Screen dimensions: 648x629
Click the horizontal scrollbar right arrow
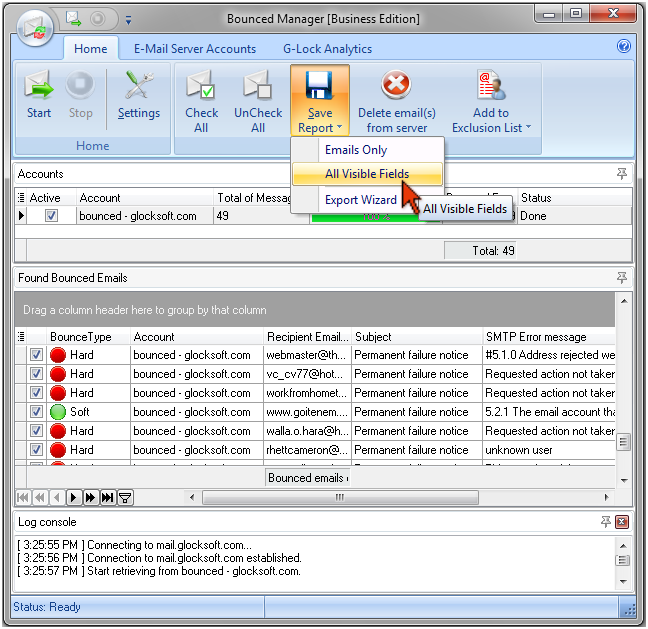(606, 497)
